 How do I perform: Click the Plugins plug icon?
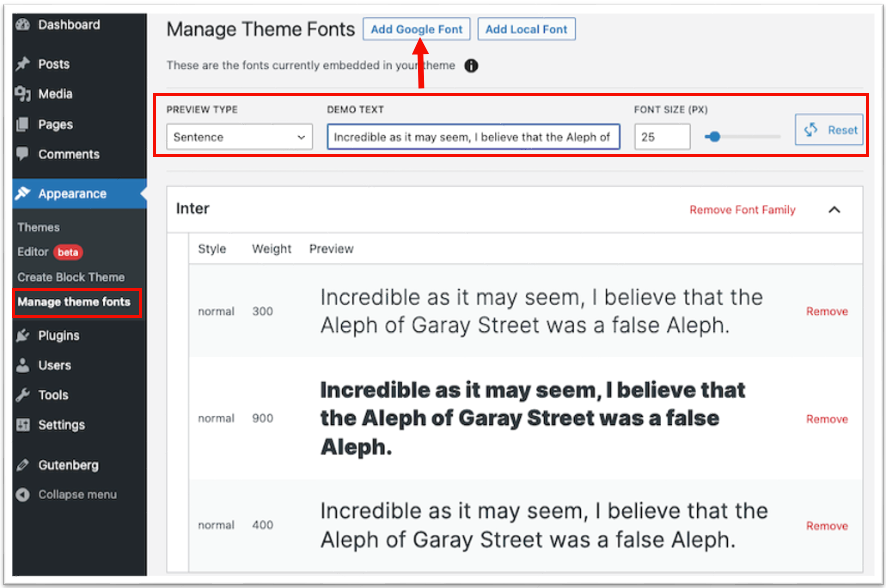23,336
